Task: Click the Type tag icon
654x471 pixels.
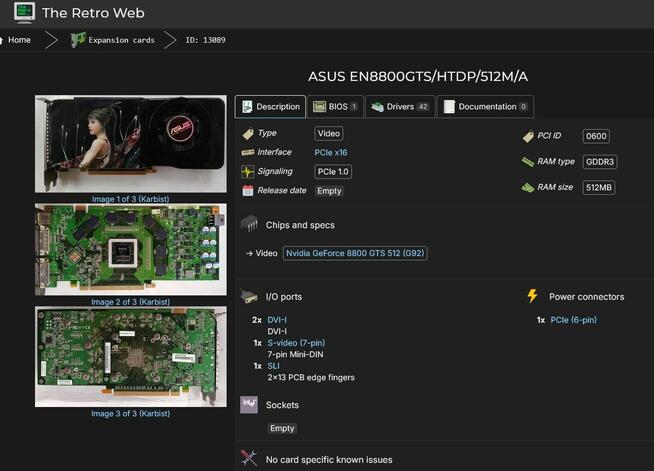Action: click(248, 133)
